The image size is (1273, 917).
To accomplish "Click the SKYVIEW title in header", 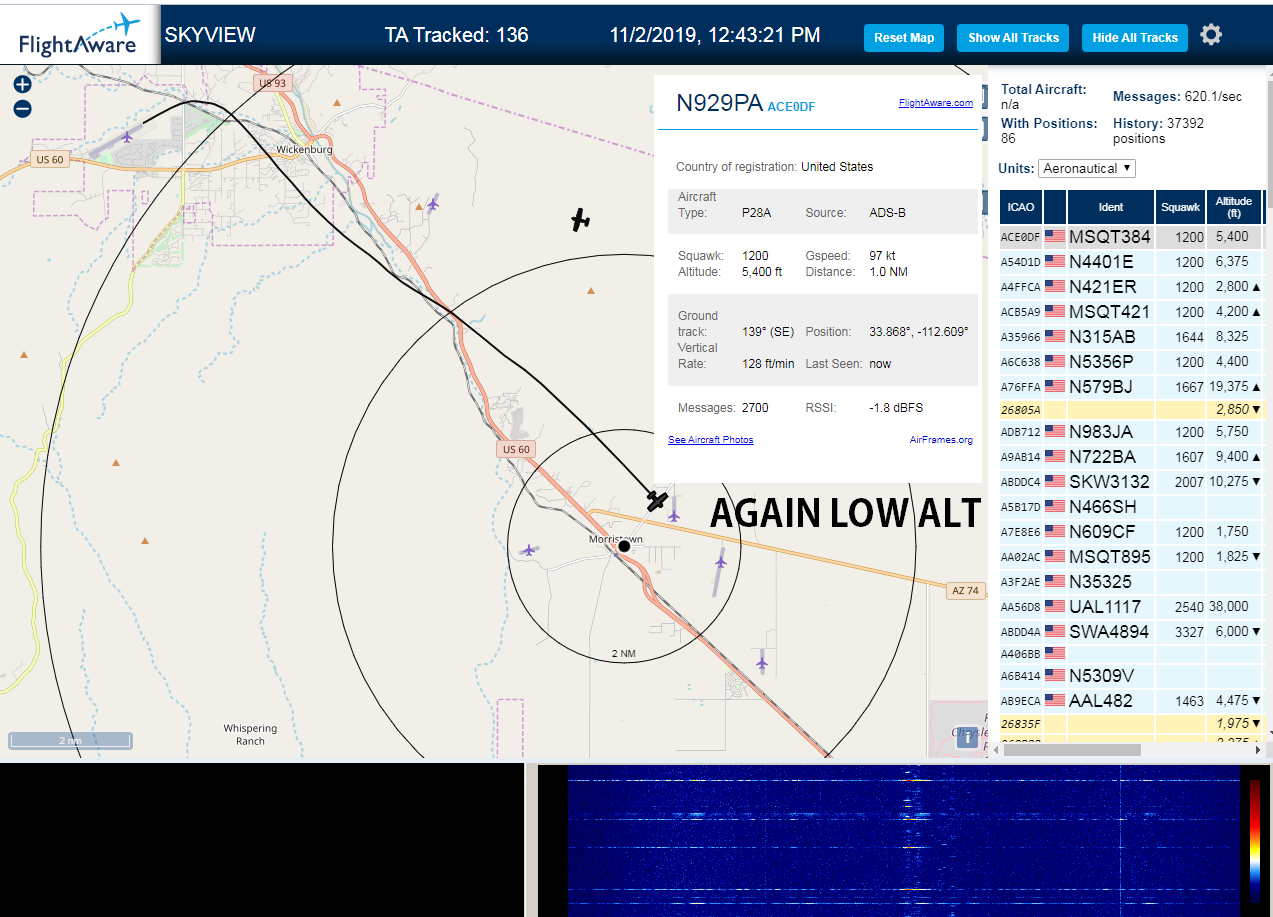I will pyautogui.click(x=210, y=35).
